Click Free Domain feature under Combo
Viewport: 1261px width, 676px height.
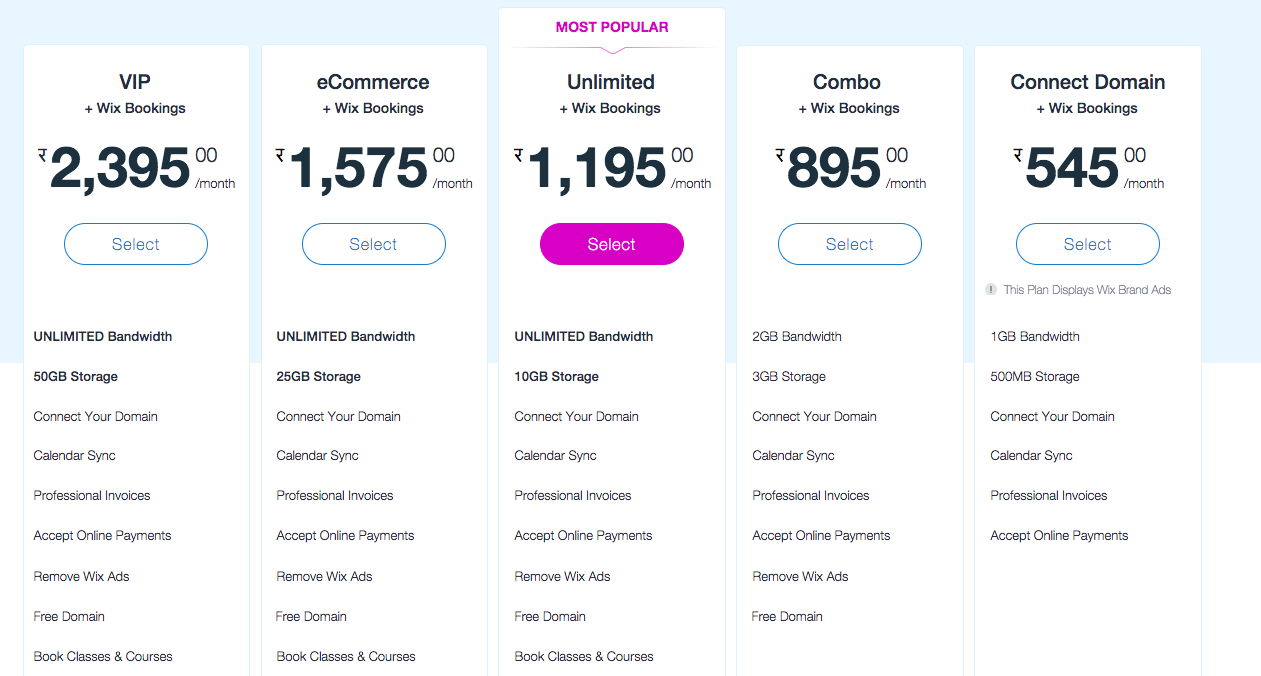[787, 617]
